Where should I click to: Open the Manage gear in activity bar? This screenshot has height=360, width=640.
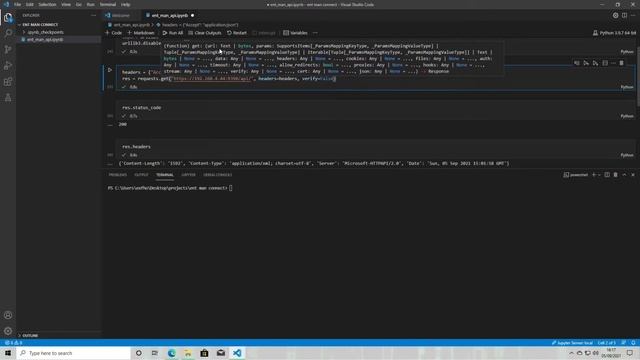(x=8, y=331)
